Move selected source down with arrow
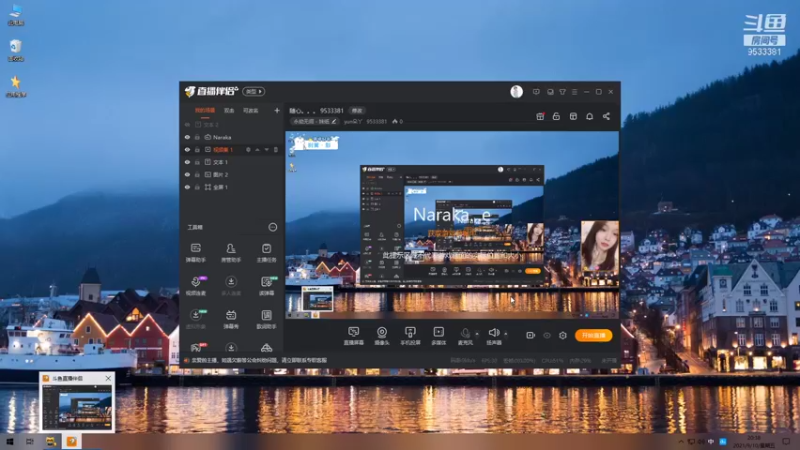 coord(266,150)
